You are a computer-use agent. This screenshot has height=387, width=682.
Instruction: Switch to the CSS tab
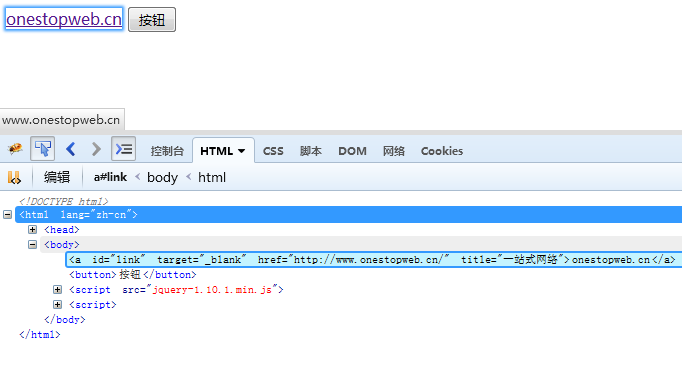[273, 151]
